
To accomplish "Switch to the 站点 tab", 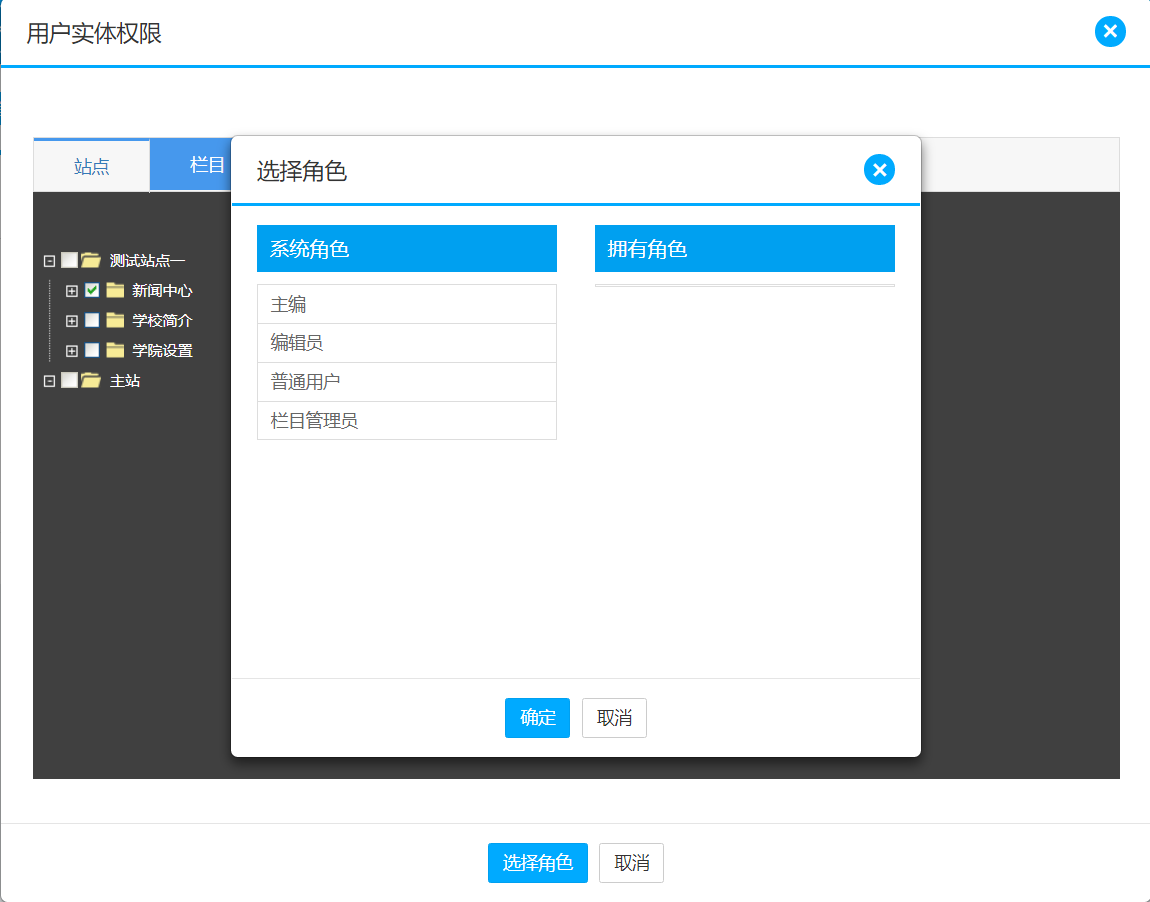I will click(92, 166).
